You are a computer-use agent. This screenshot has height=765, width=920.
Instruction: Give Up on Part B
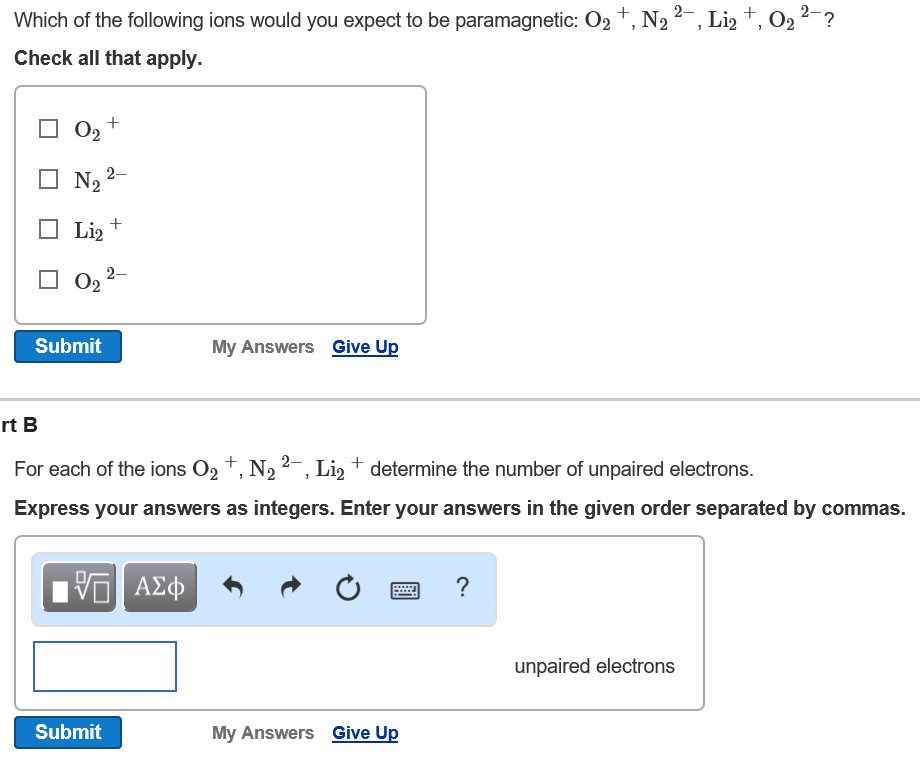click(x=364, y=732)
